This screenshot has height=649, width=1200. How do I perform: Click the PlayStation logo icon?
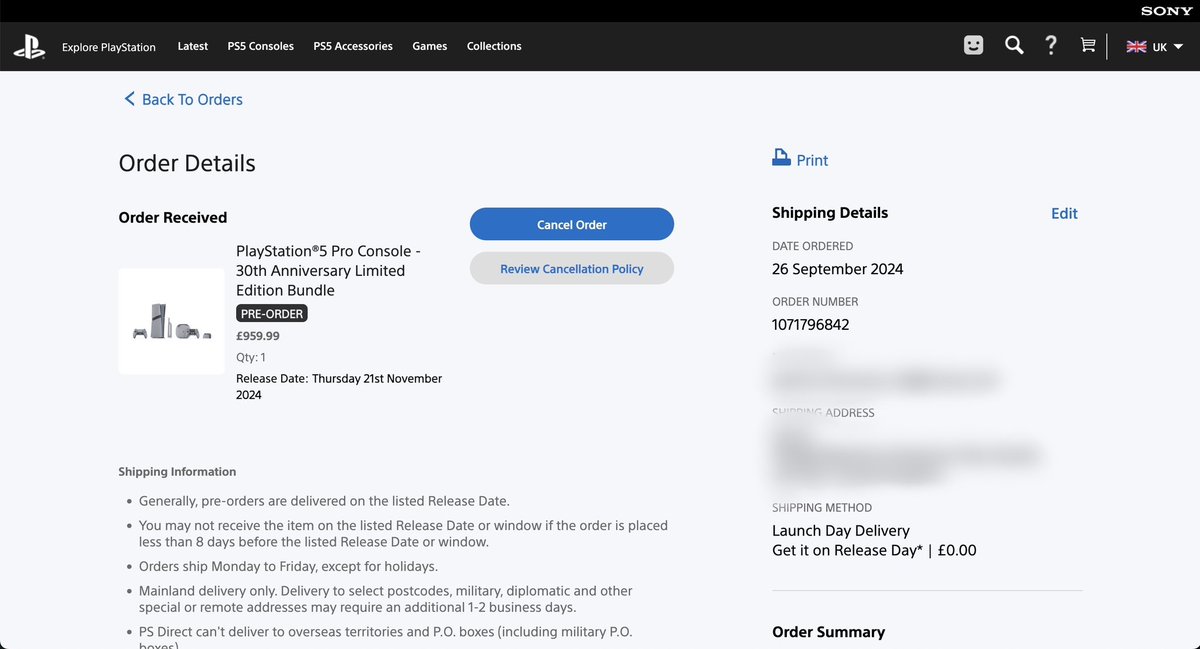coord(29,46)
